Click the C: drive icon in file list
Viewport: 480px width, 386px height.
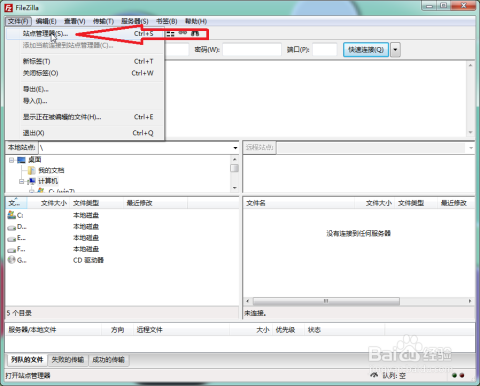tap(12, 215)
